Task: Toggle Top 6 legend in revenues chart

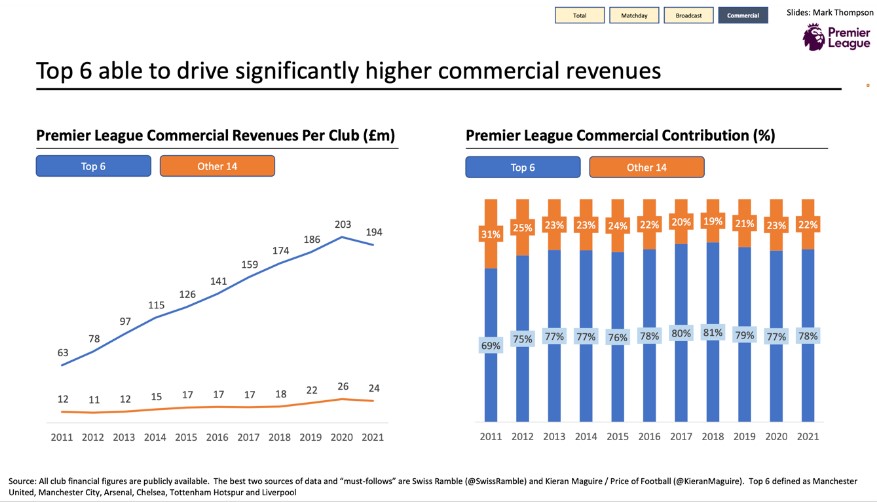Action: [x=95, y=166]
